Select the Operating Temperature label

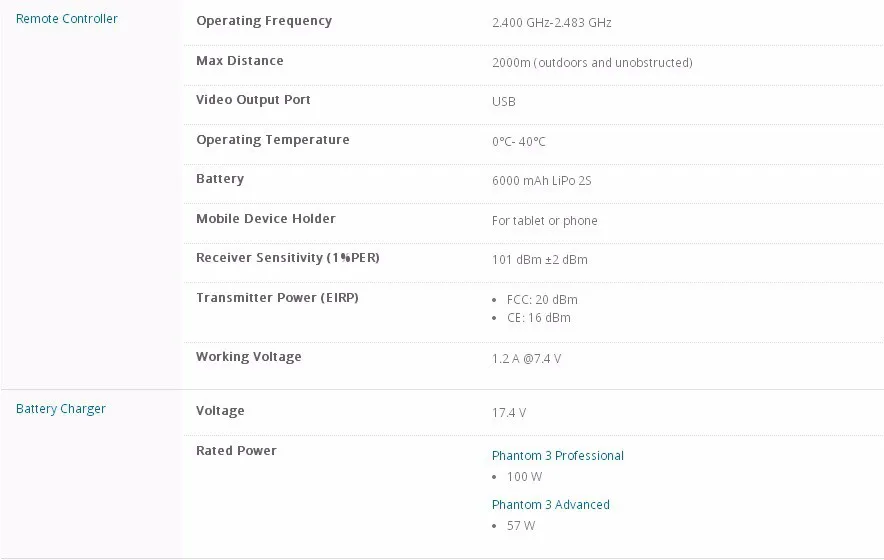pos(273,140)
